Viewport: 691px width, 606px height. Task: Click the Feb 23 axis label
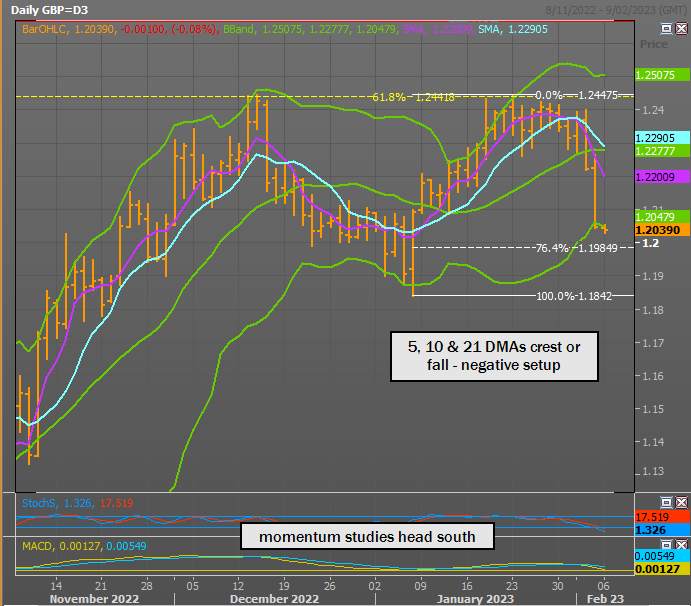[x=605, y=599]
